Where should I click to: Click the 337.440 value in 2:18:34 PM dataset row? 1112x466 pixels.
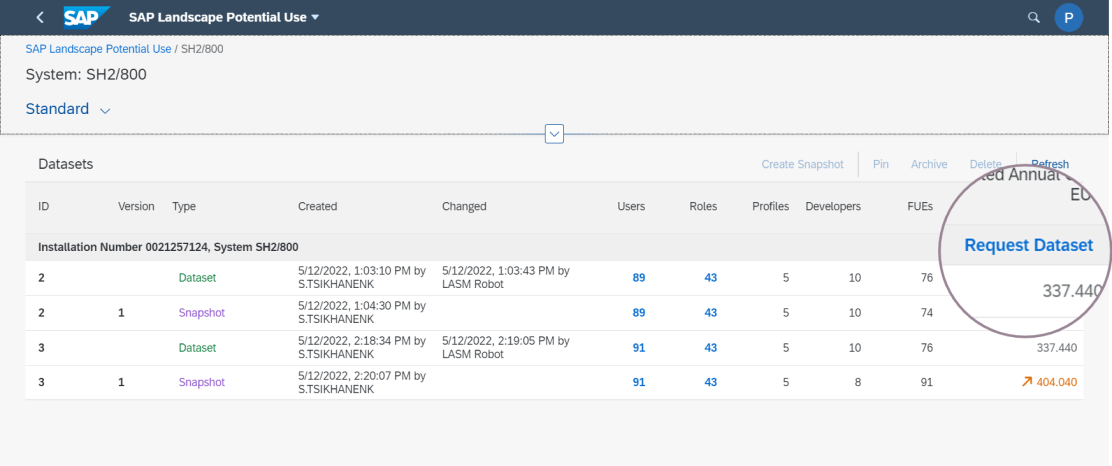tap(1057, 348)
